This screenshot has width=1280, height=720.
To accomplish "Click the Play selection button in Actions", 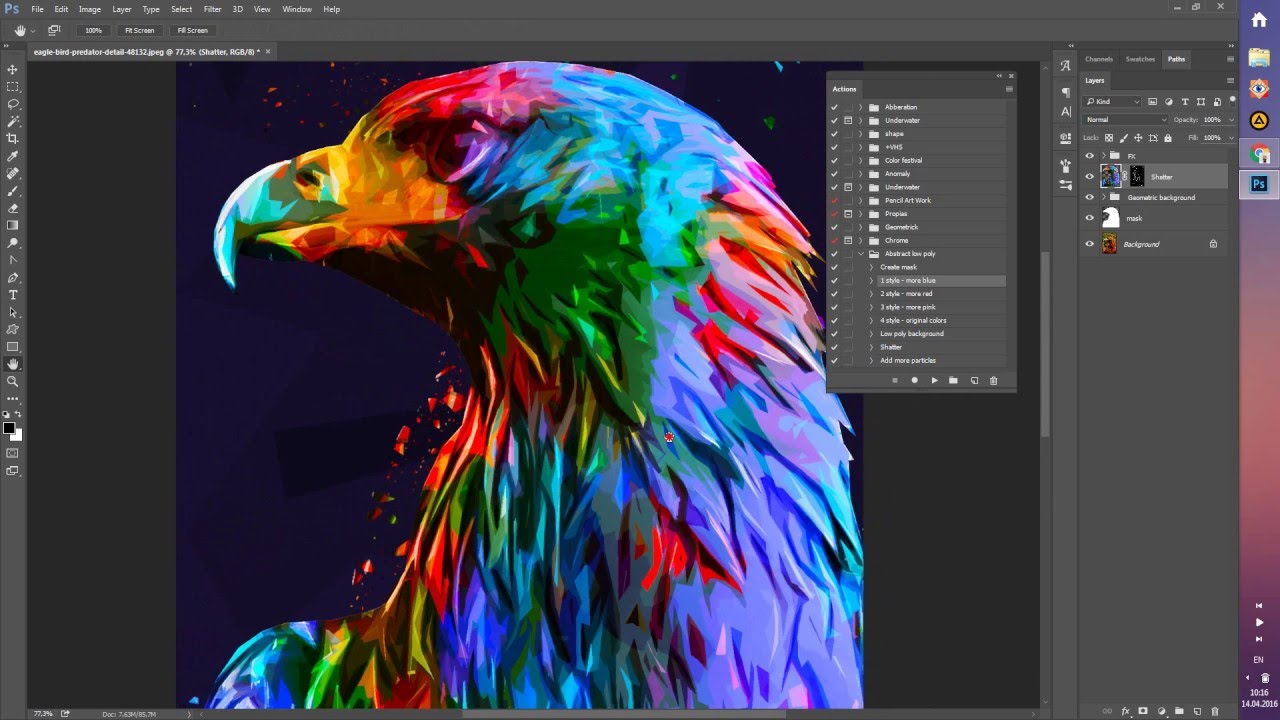I will pyautogui.click(x=934, y=380).
